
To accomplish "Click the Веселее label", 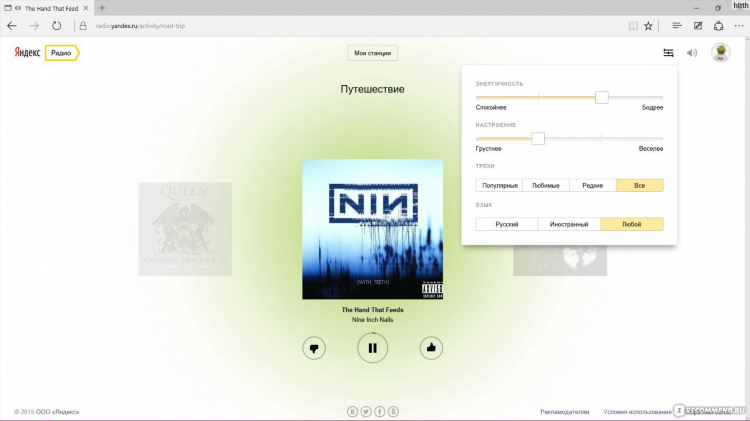I will pos(651,149).
